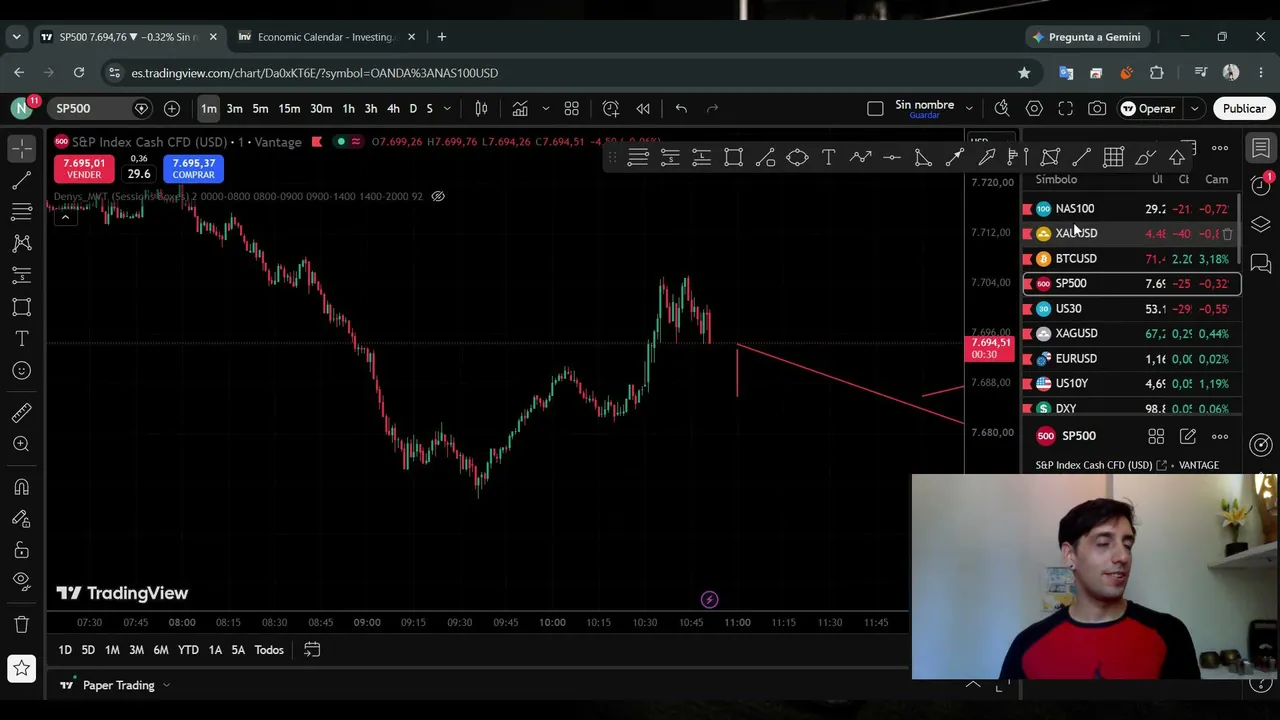Open the tab search dropdown in Chrome
Viewport: 1280px width, 720px height.
(16, 37)
